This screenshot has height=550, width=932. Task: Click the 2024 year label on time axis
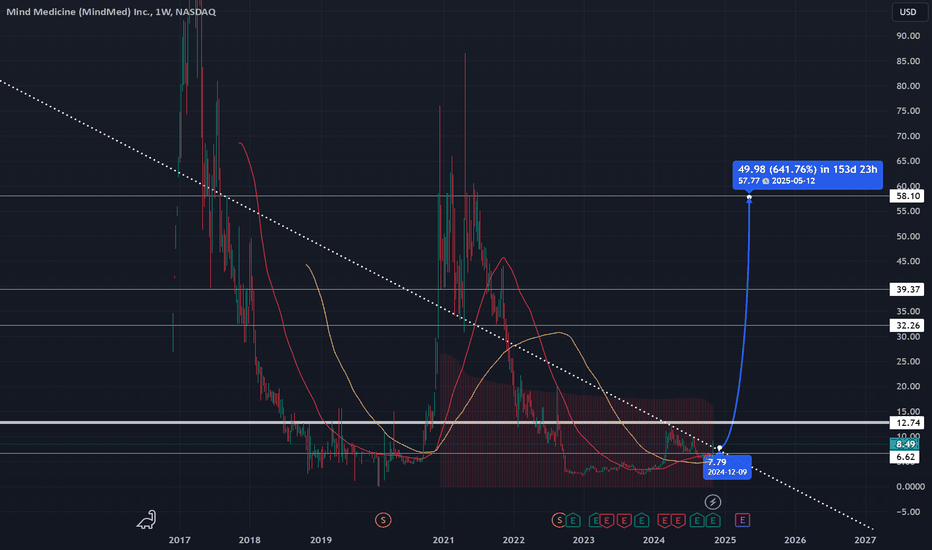654,540
